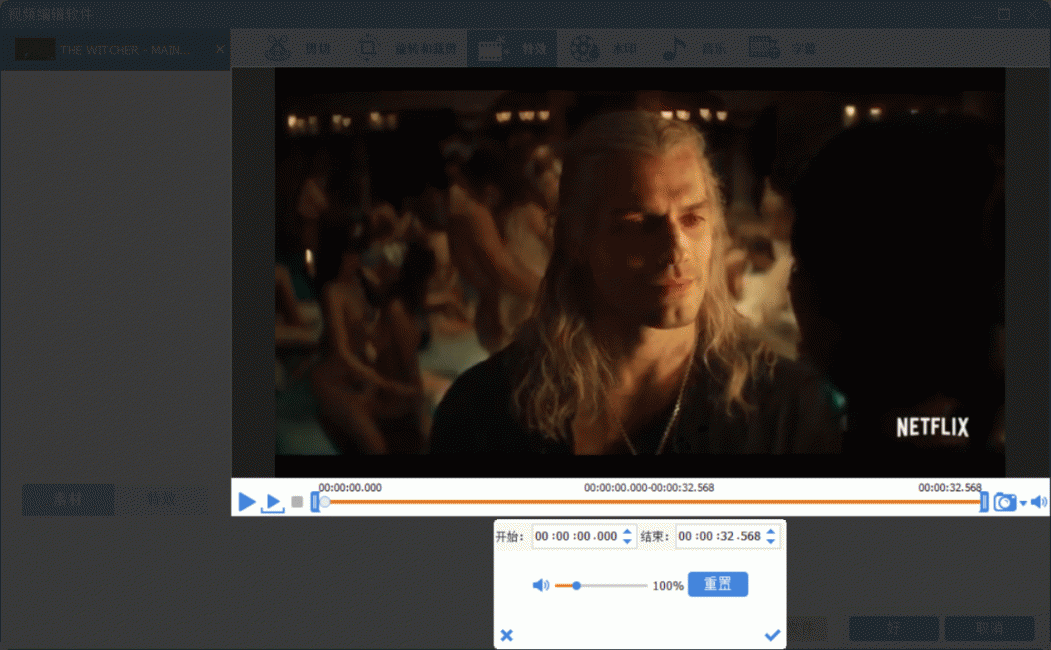Click the dimmed 取消 cancel button

click(x=989, y=629)
